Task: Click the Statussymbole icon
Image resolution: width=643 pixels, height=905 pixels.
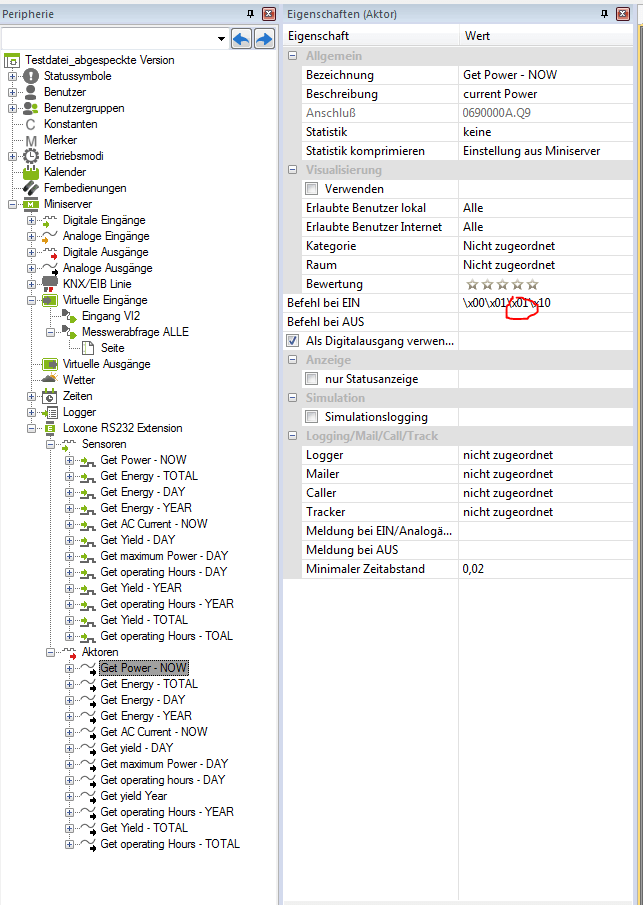Action: tap(30, 76)
